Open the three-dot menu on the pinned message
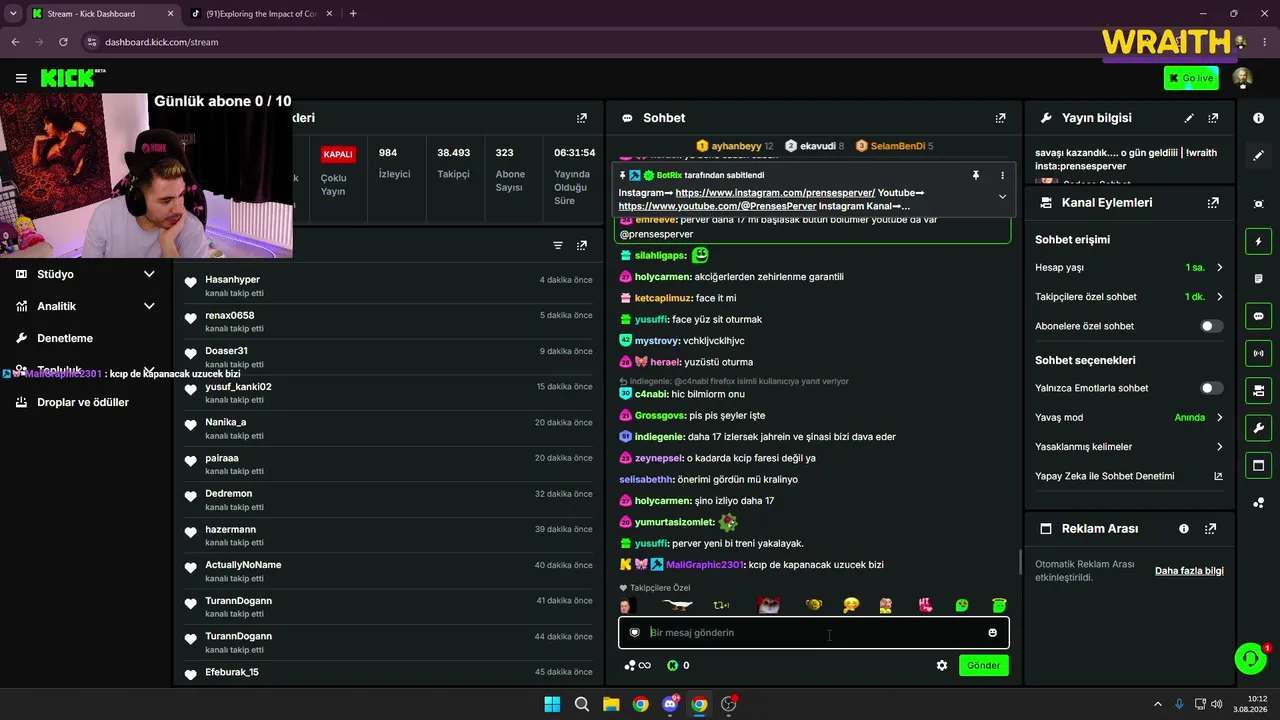Image resolution: width=1280 pixels, height=720 pixels. [x=1002, y=175]
